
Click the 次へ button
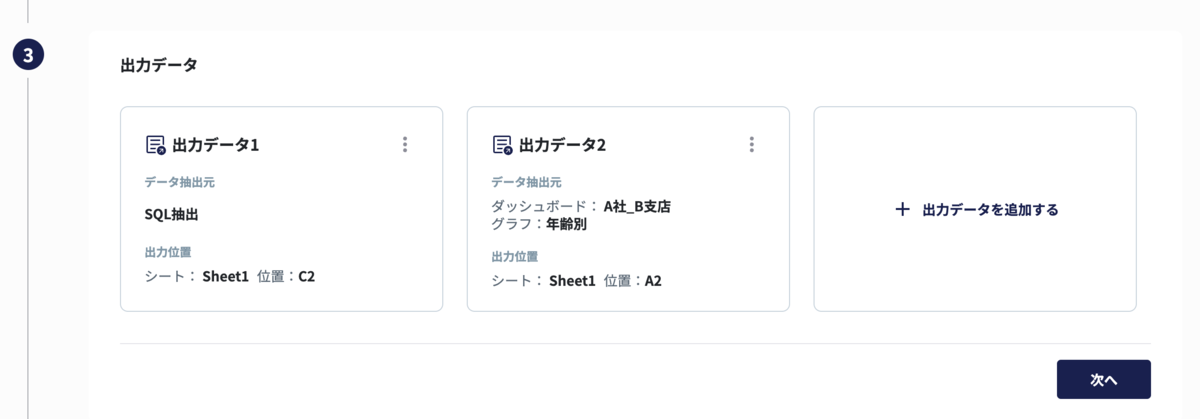click(x=1104, y=380)
